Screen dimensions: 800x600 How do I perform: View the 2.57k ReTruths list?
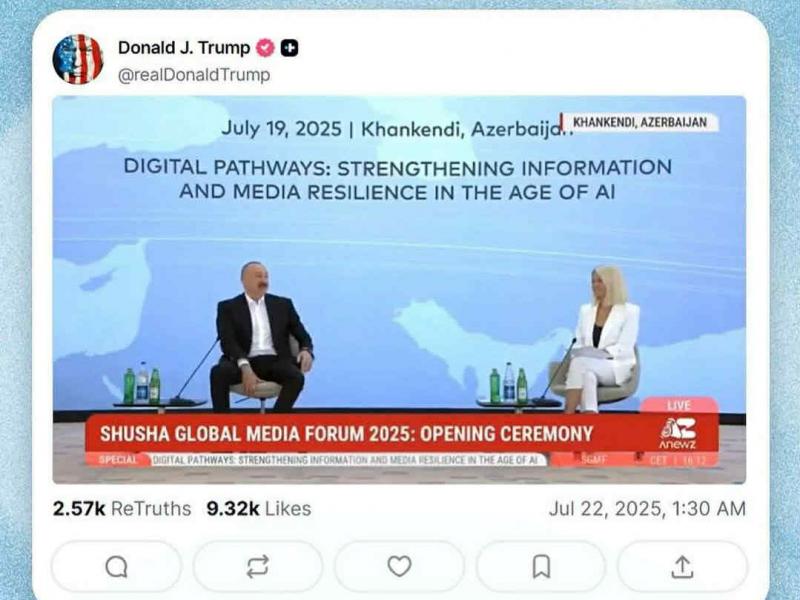pos(122,509)
